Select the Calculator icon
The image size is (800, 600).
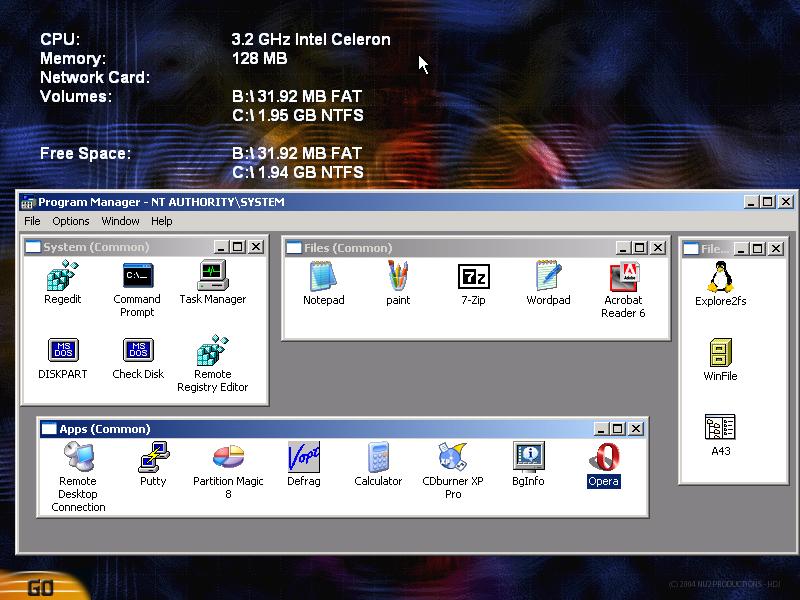click(x=378, y=457)
